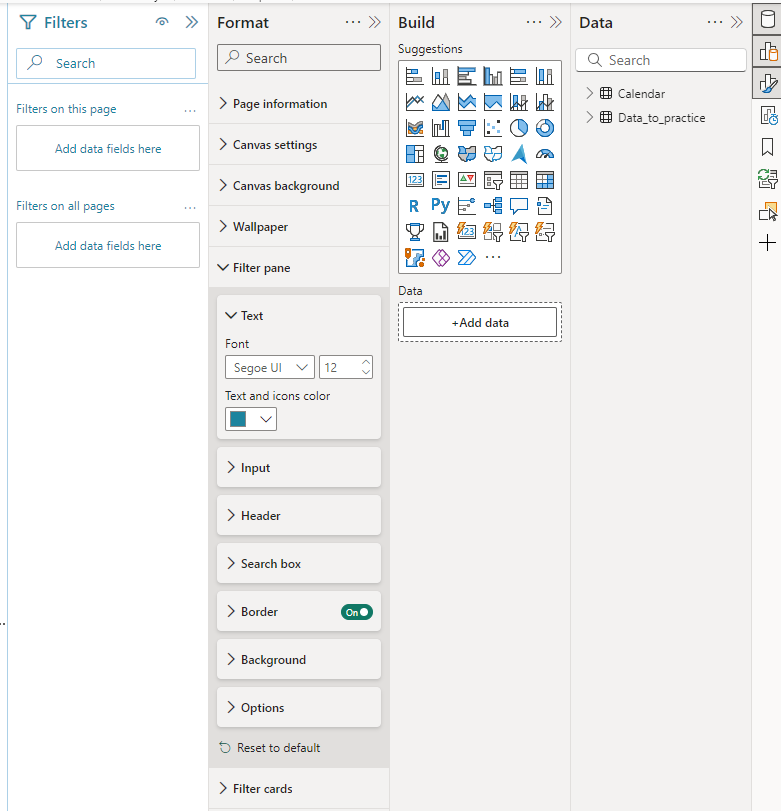Collapse the Text card

coord(299,316)
